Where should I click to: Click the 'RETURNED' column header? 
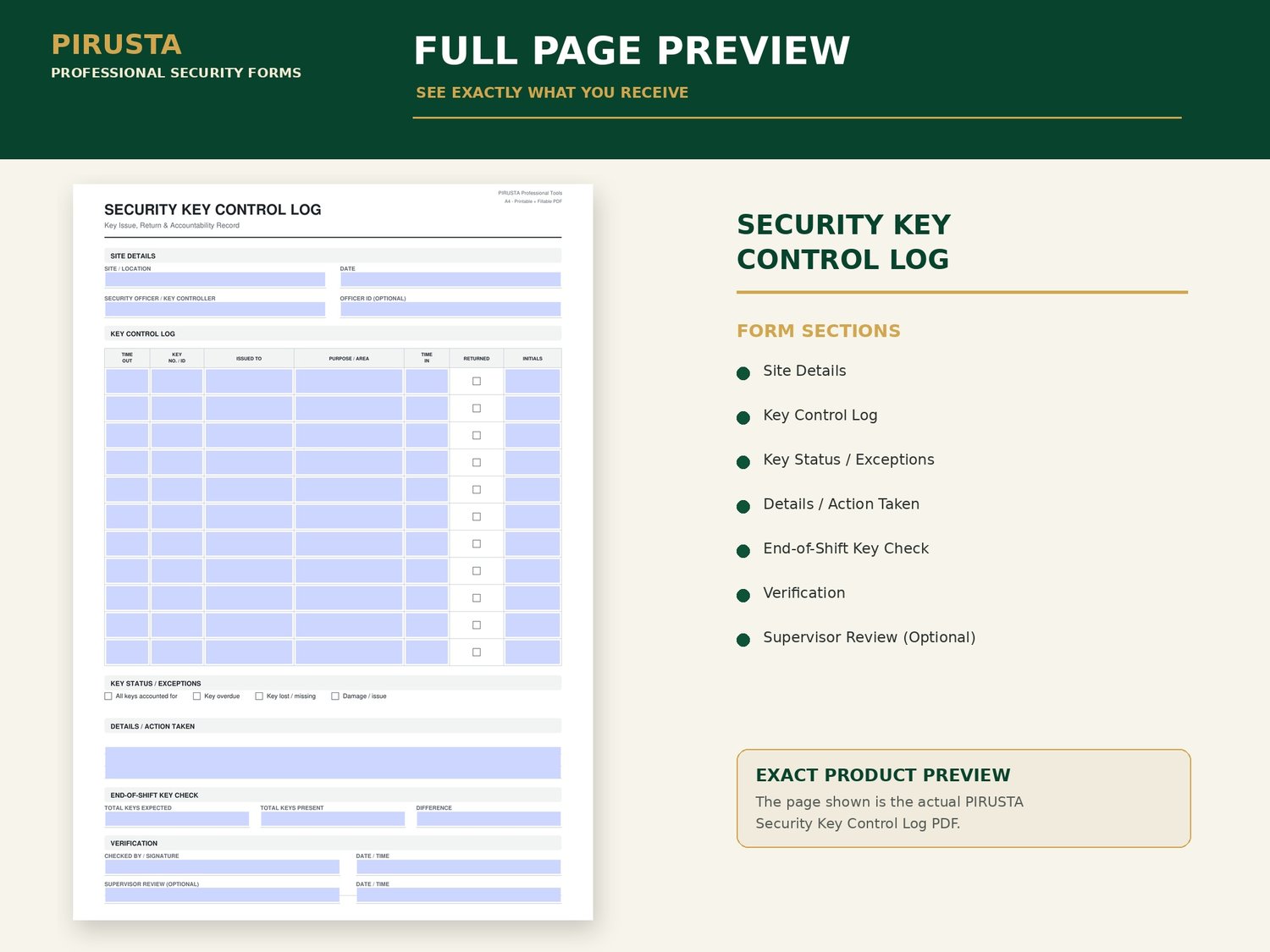tap(477, 359)
